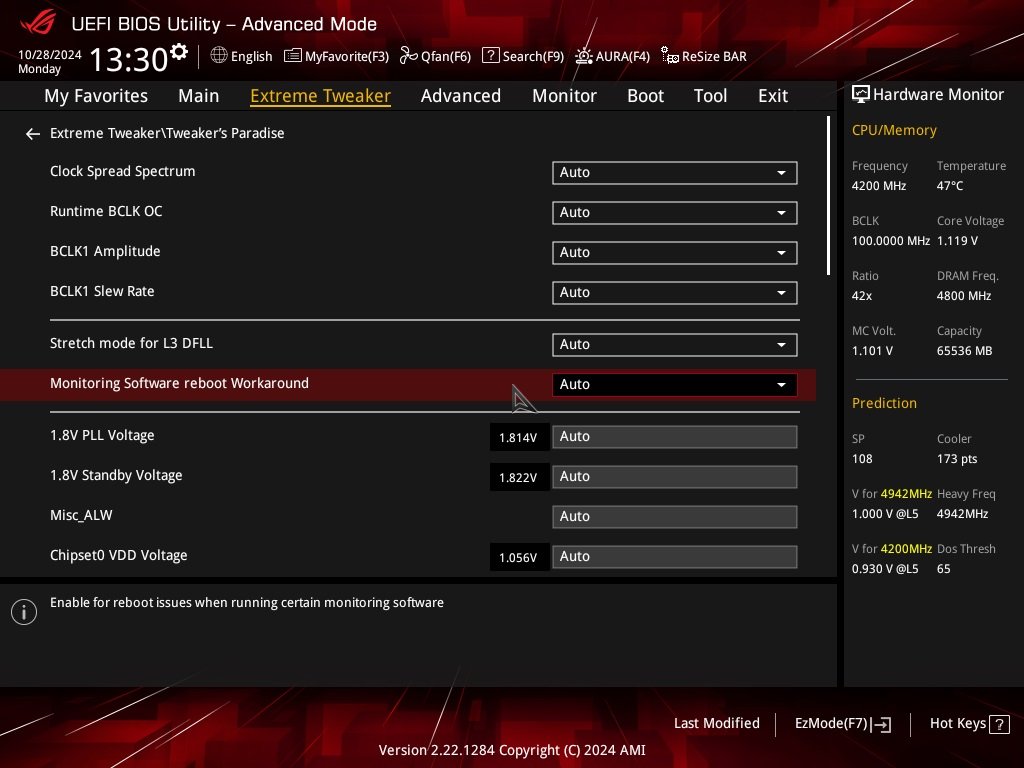The image size is (1024, 768).
Task: Open settings gear next to clock
Action: click(178, 52)
